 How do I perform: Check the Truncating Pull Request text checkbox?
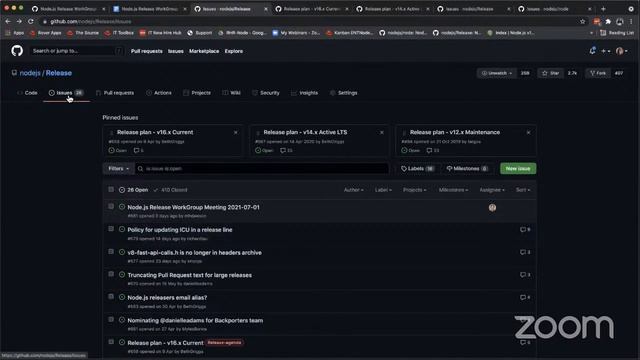click(111, 274)
